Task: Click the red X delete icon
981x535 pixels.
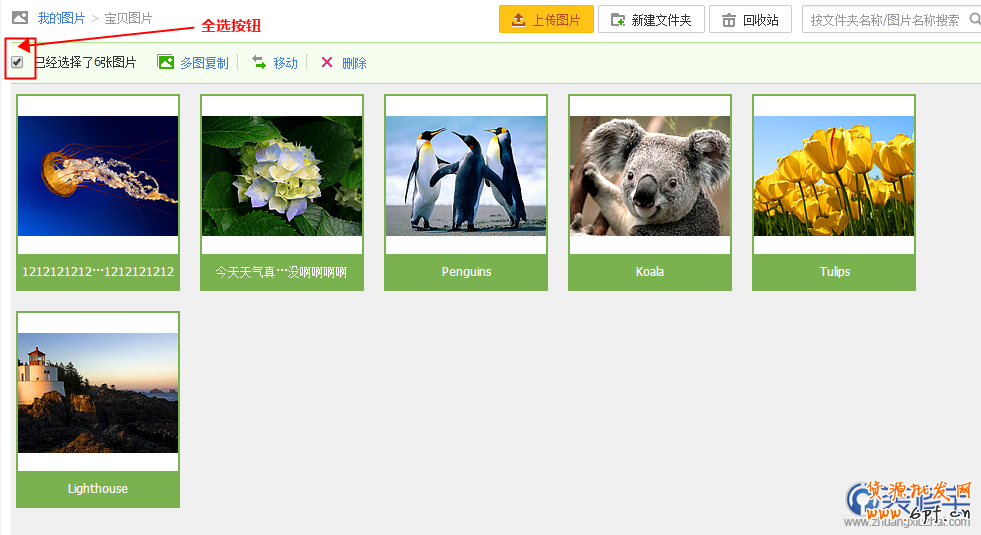Action: (327, 62)
